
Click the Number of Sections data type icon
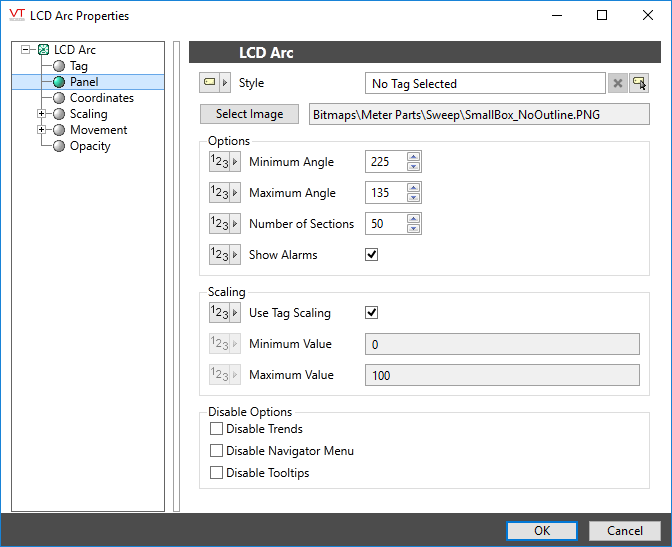coord(219,224)
